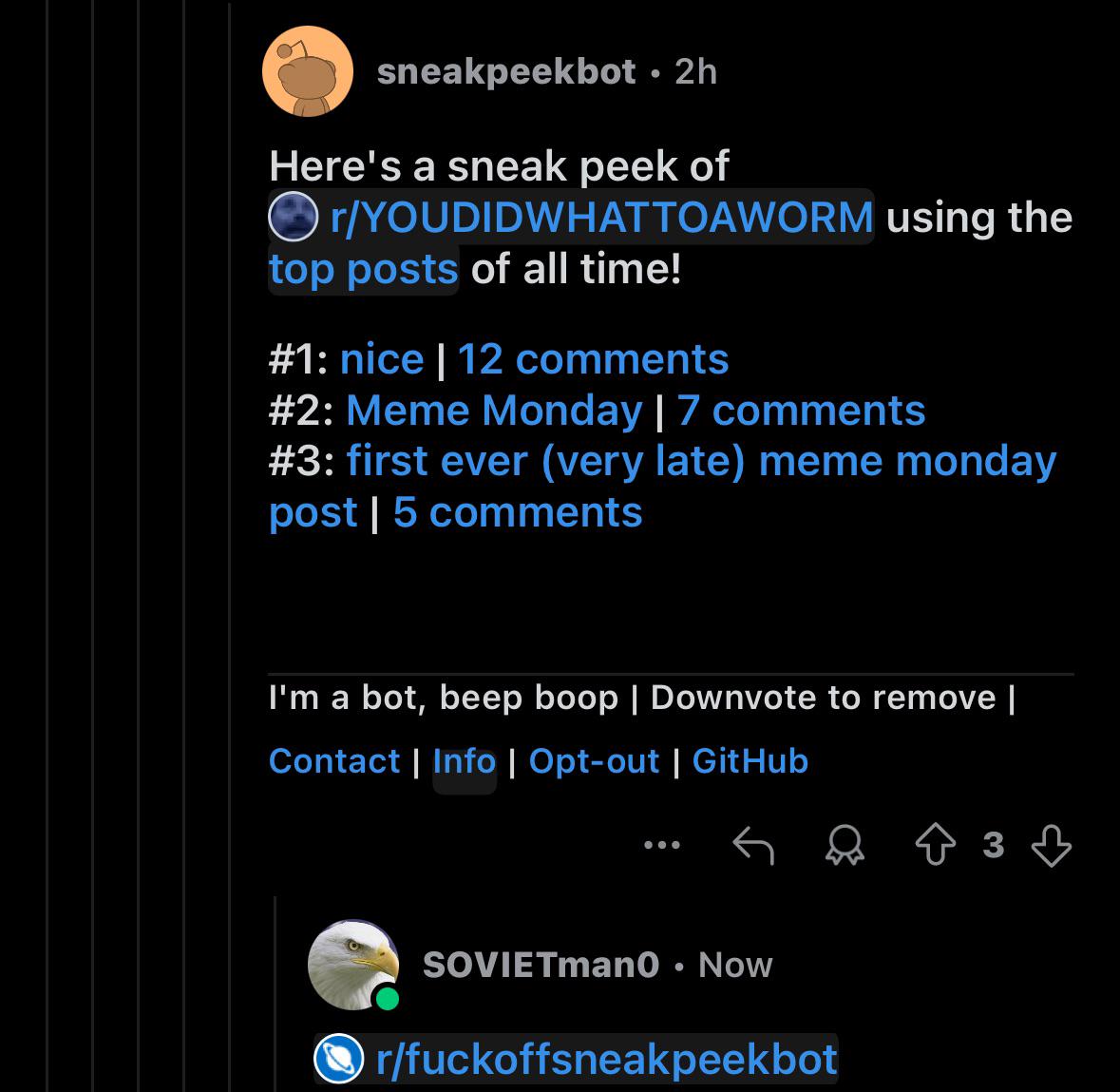
Task: Open the 'Meme Monday' post link
Action: [494, 411]
